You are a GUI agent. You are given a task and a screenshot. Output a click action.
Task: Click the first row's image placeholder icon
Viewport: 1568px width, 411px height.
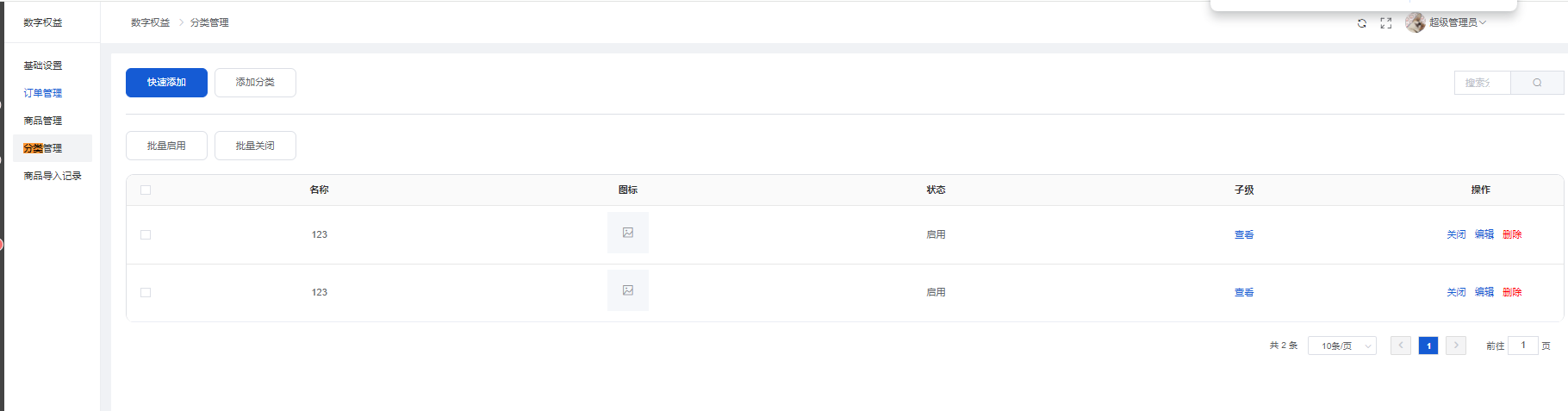click(628, 233)
